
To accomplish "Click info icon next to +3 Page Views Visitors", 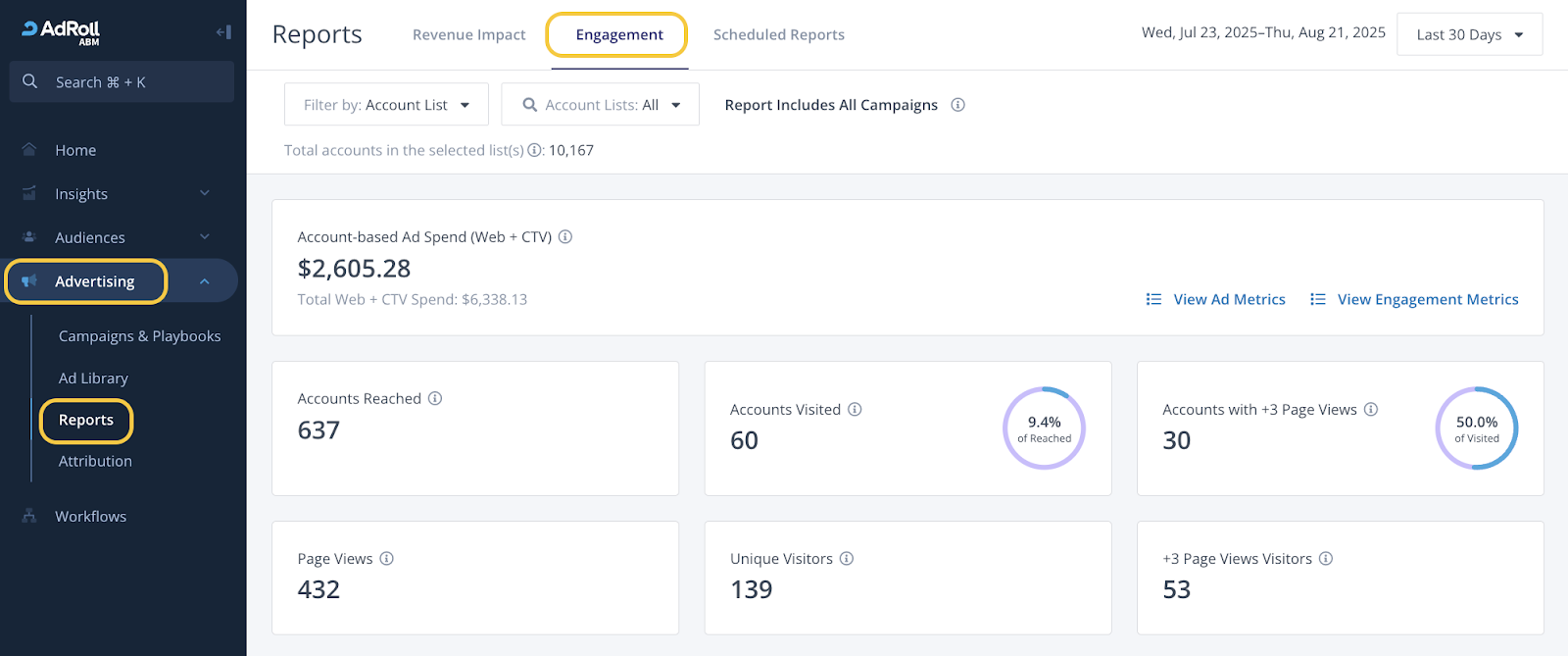I will [1326, 558].
